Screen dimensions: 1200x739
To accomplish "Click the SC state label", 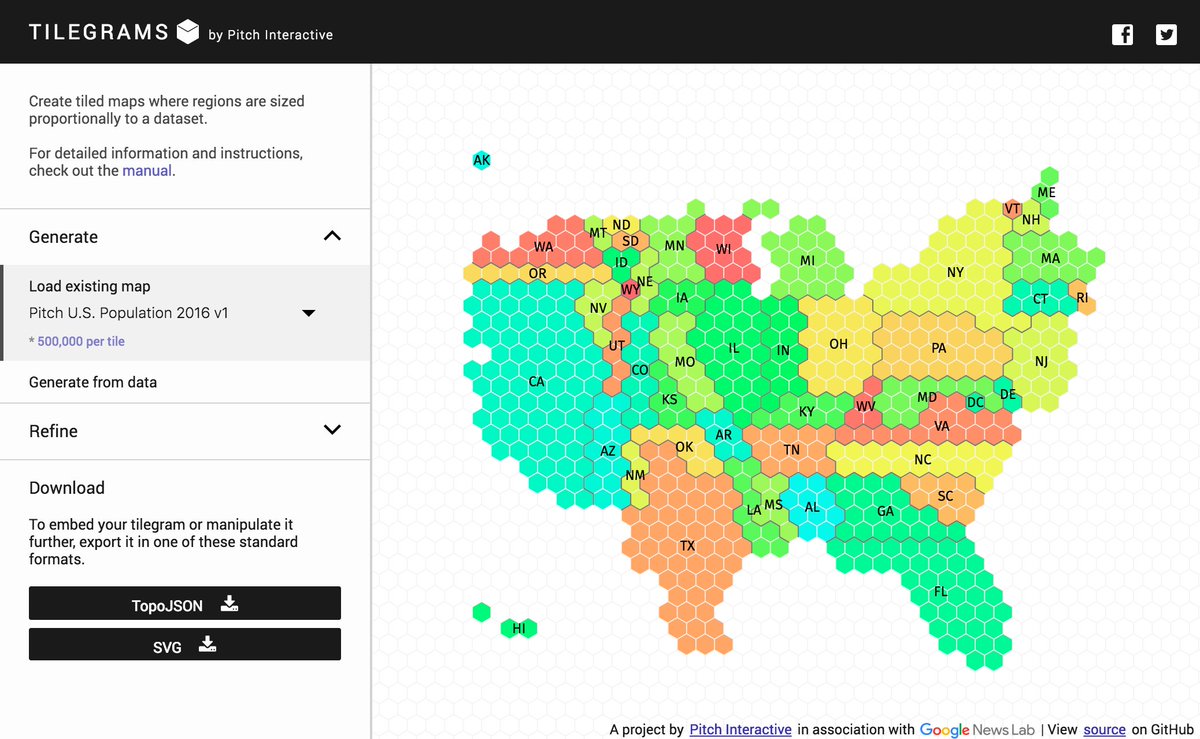I will click(946, 497).
